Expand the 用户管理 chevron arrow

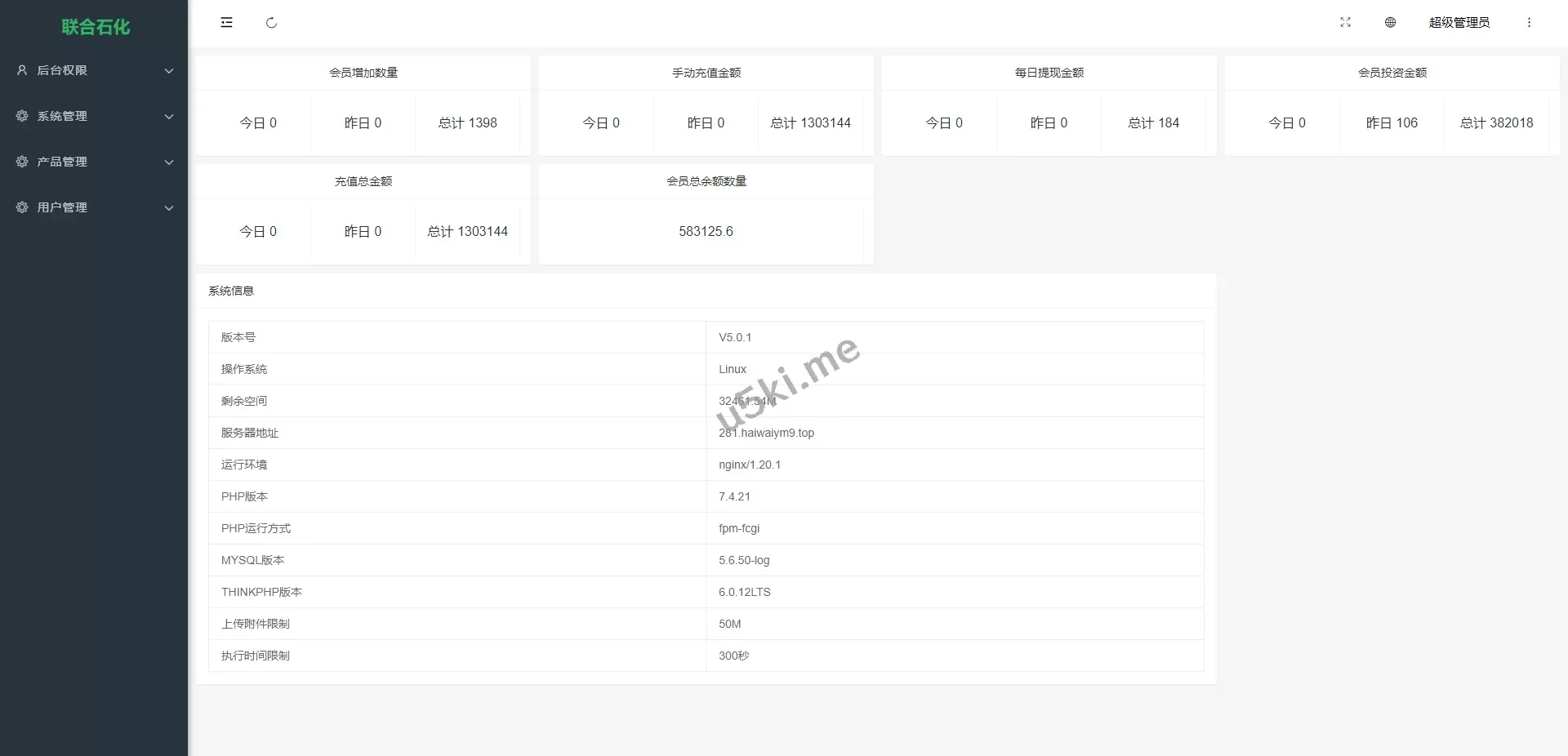click(x=169, y=208)
